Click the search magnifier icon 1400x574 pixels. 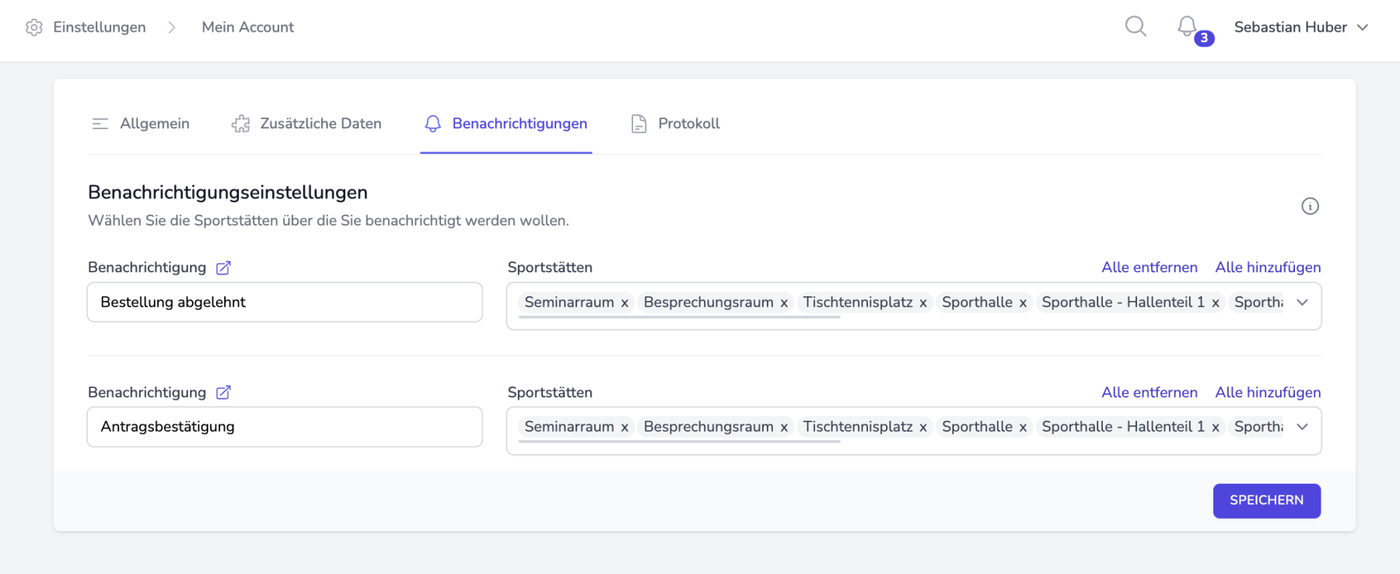pyautogui.click(x=1135, y=27)
